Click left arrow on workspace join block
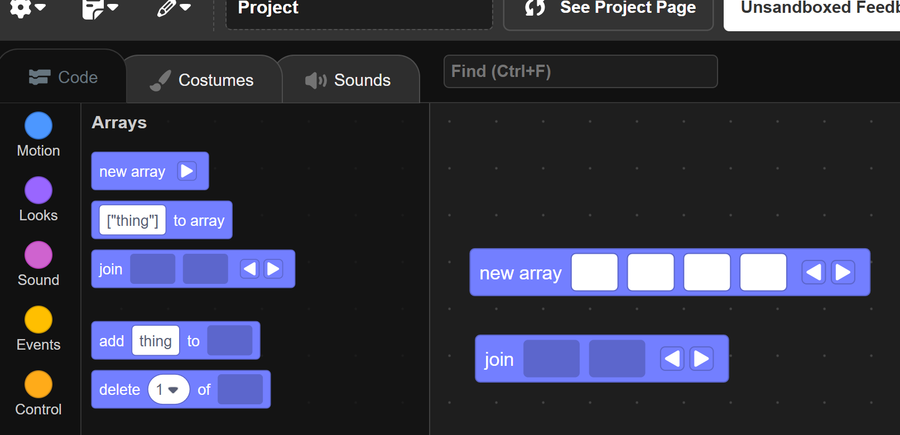 [674, 358]
